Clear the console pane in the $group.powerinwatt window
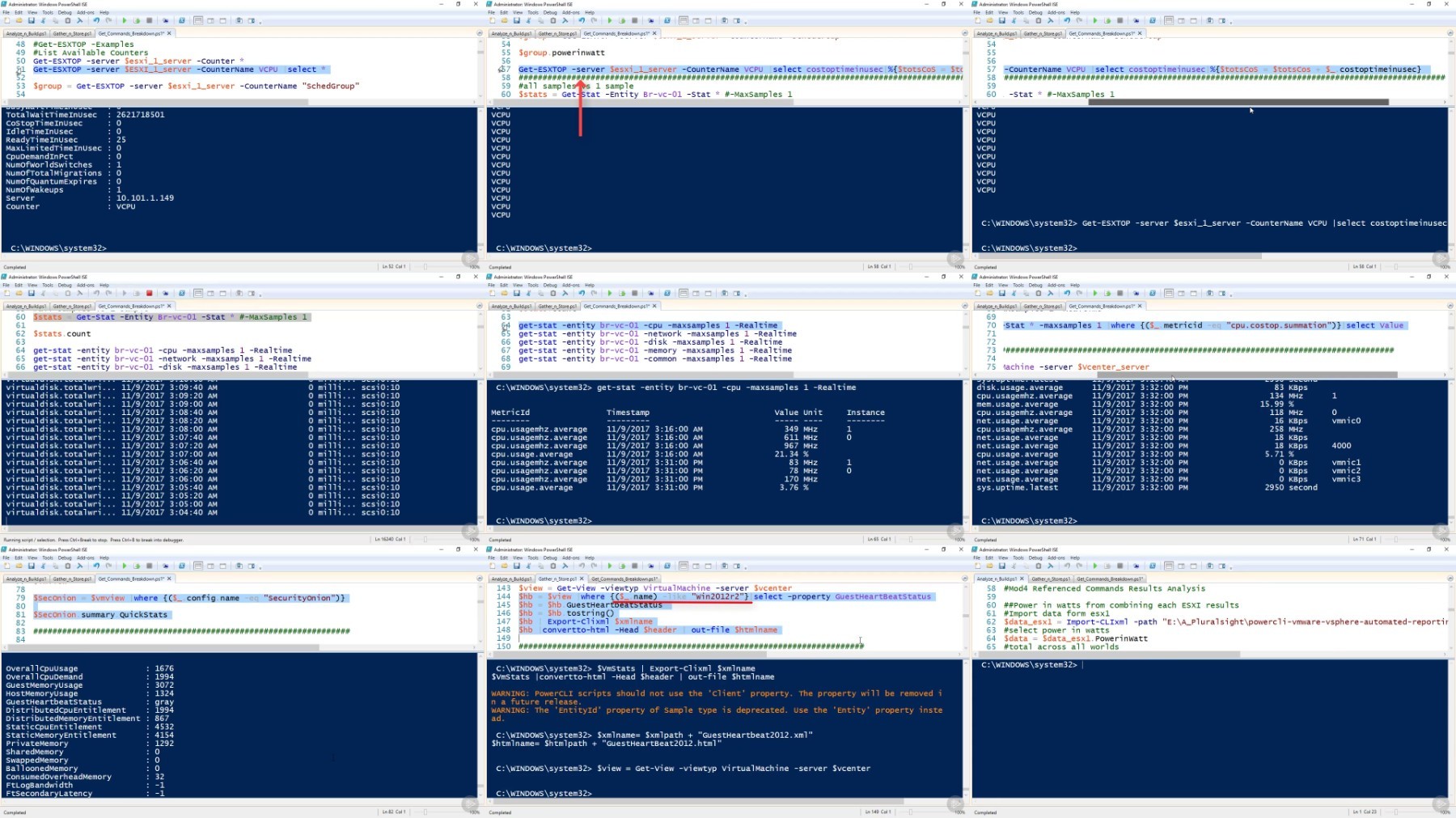The width and height of the screenshot is (1456, 818). point(565,21)
